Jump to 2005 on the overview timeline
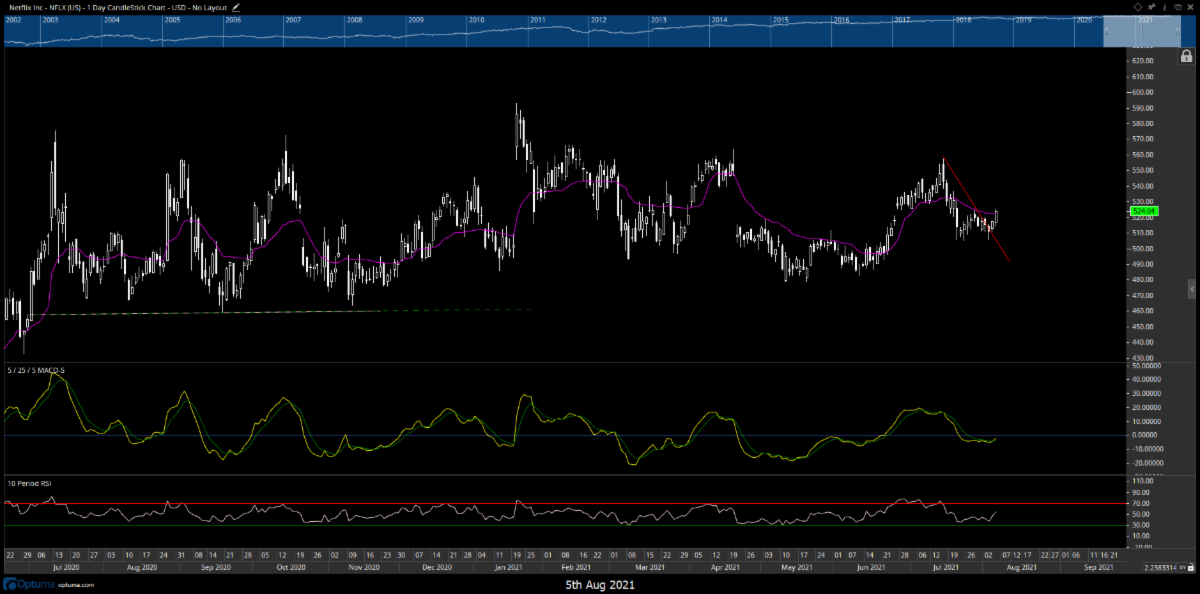This screenshot has height=594, width=1200. click(172, 20)
